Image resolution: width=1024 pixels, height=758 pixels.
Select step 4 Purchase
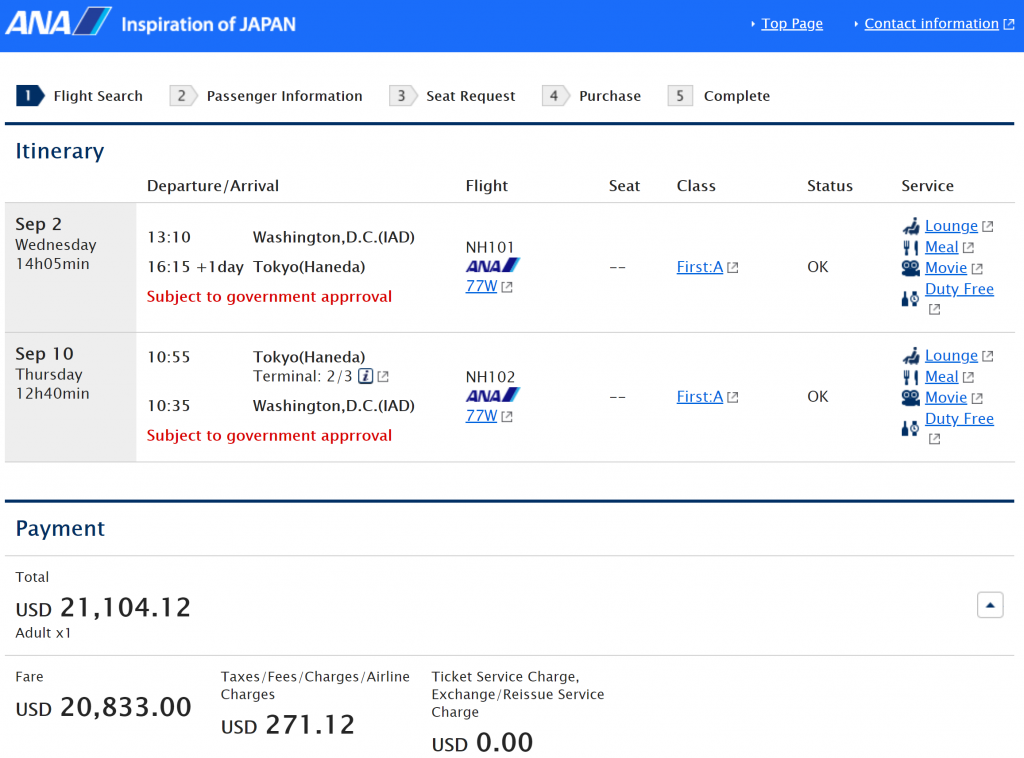tap(592, 96)
